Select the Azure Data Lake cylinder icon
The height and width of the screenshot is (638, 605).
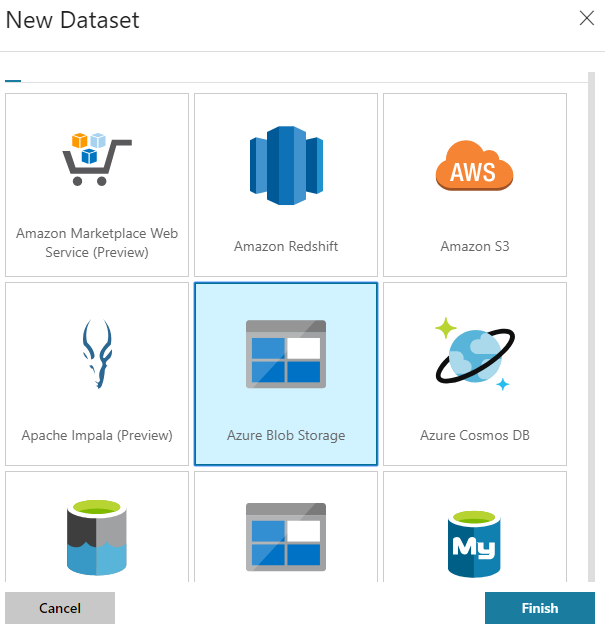(x=97, y=537)
